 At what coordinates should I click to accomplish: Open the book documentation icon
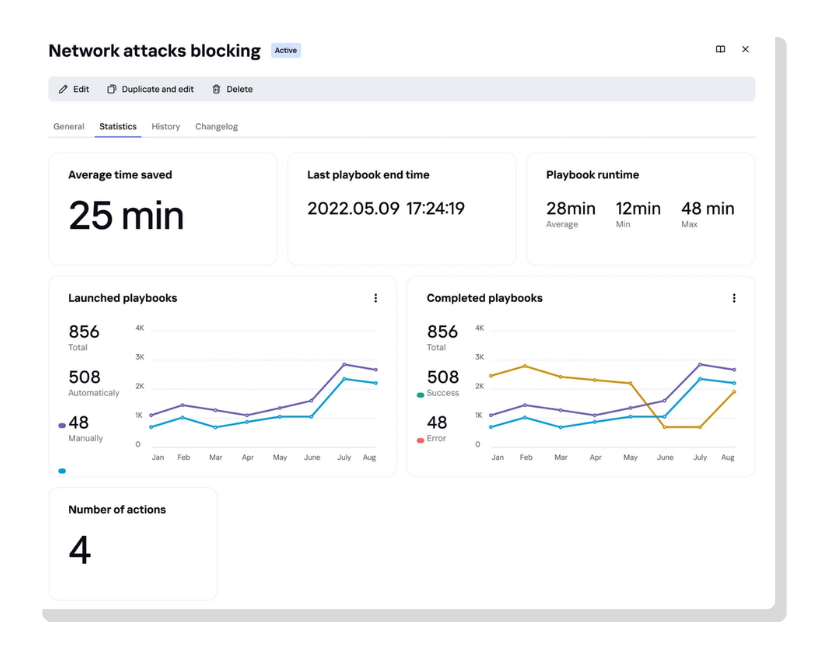pyautogui.click(x=720, y=49)
